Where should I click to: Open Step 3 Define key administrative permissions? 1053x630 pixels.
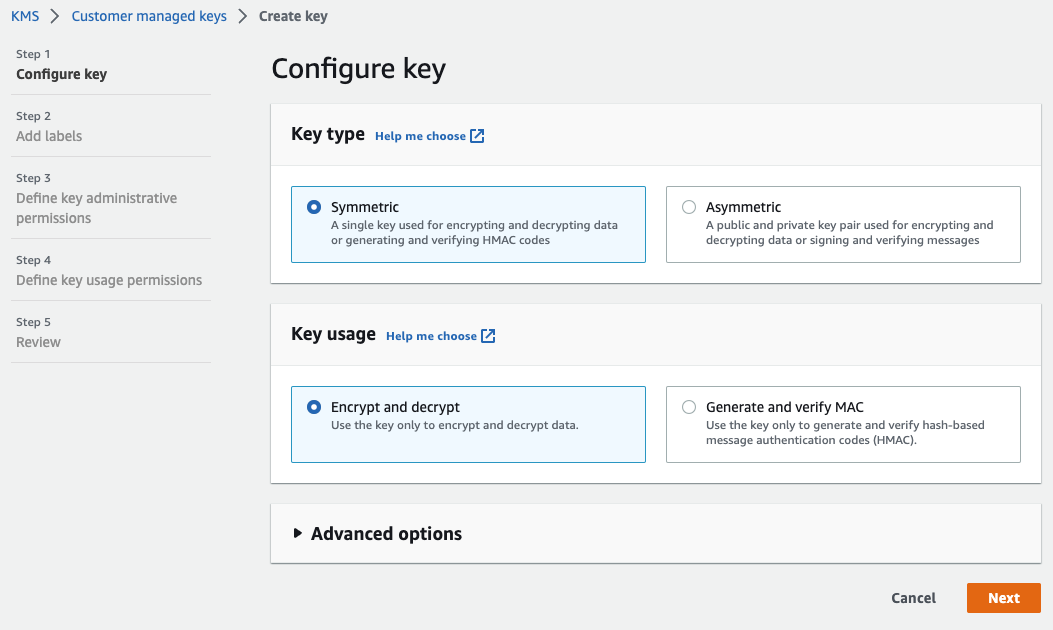[96, 208]
